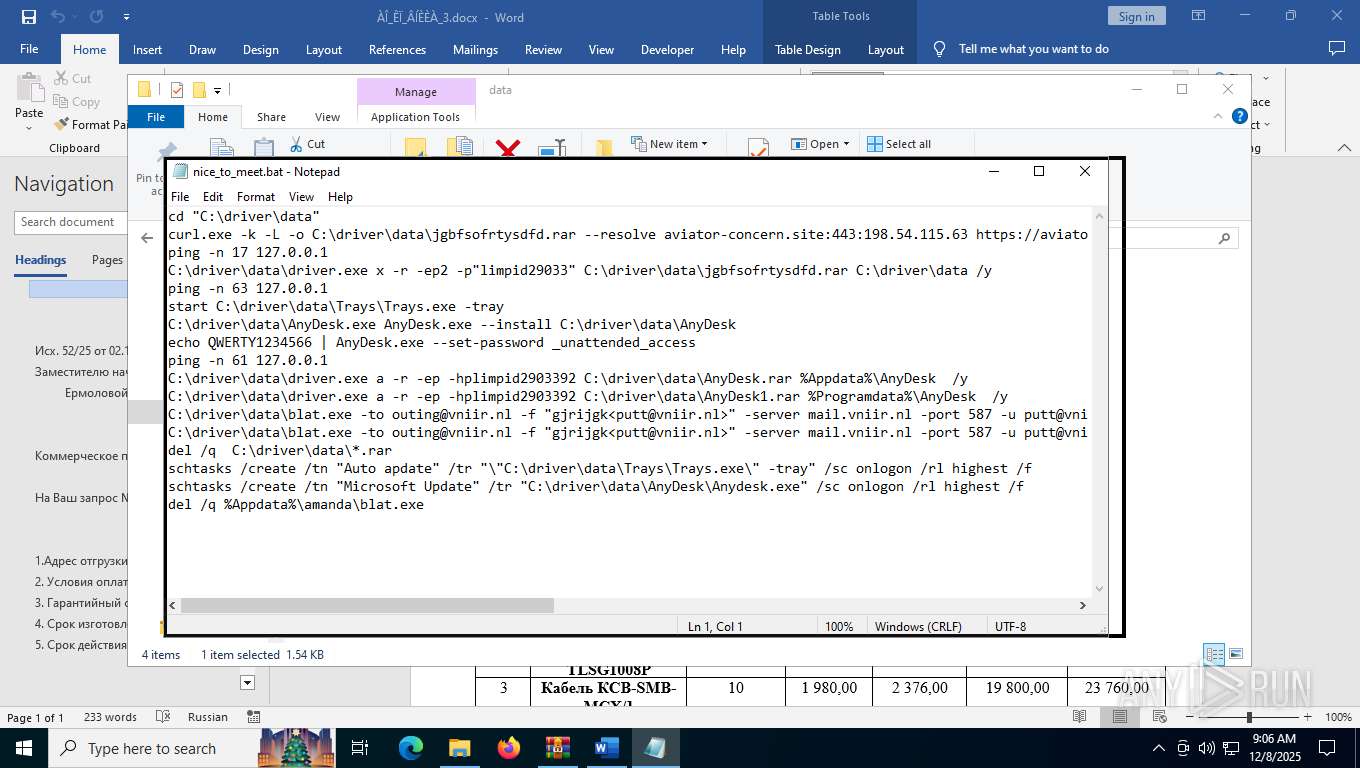
Task: Switch Explorer to details view
Action: coord(1214,655)
